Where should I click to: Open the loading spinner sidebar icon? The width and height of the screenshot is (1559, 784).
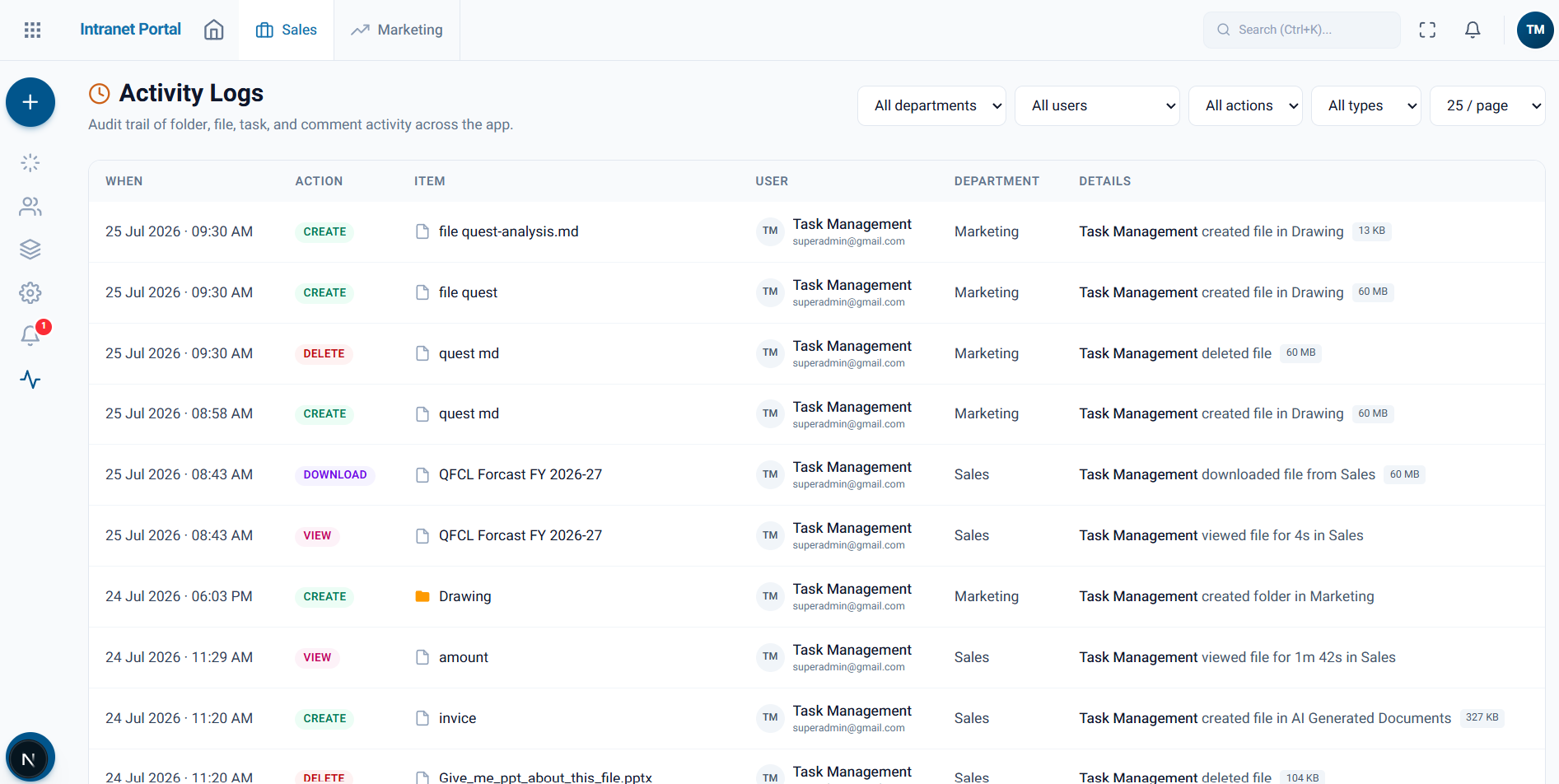click(30, 163)
